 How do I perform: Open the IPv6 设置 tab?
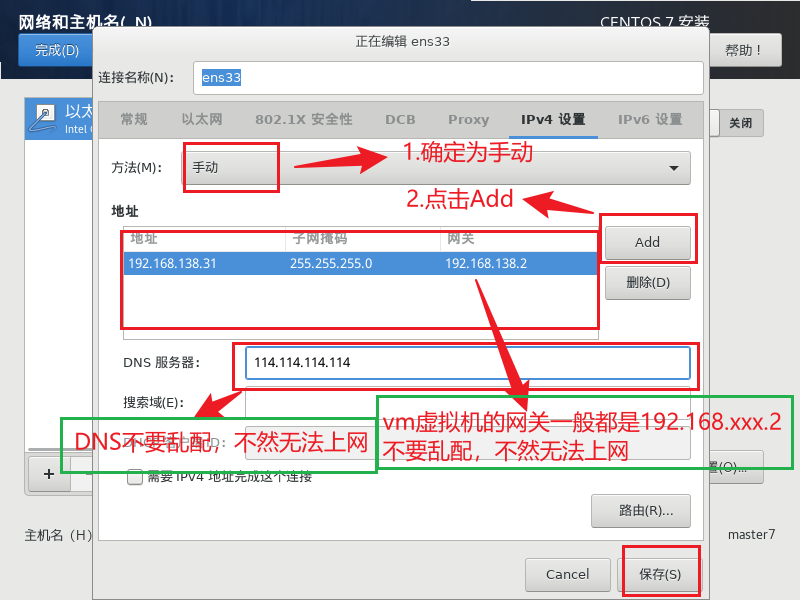pyautogui.click(x=649, y=119)
